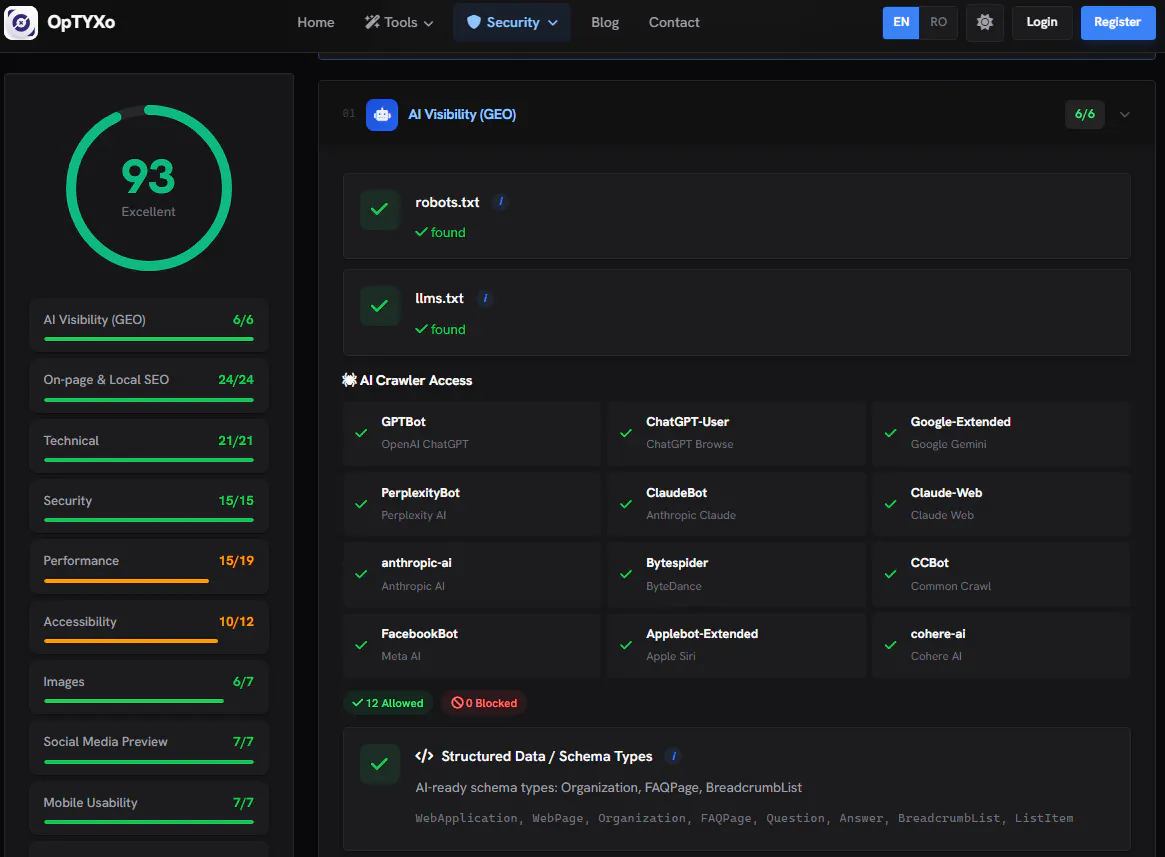Screen dimensions: 1165x857
Task: Open the robots.txt info icon
Action: (501, 201)
